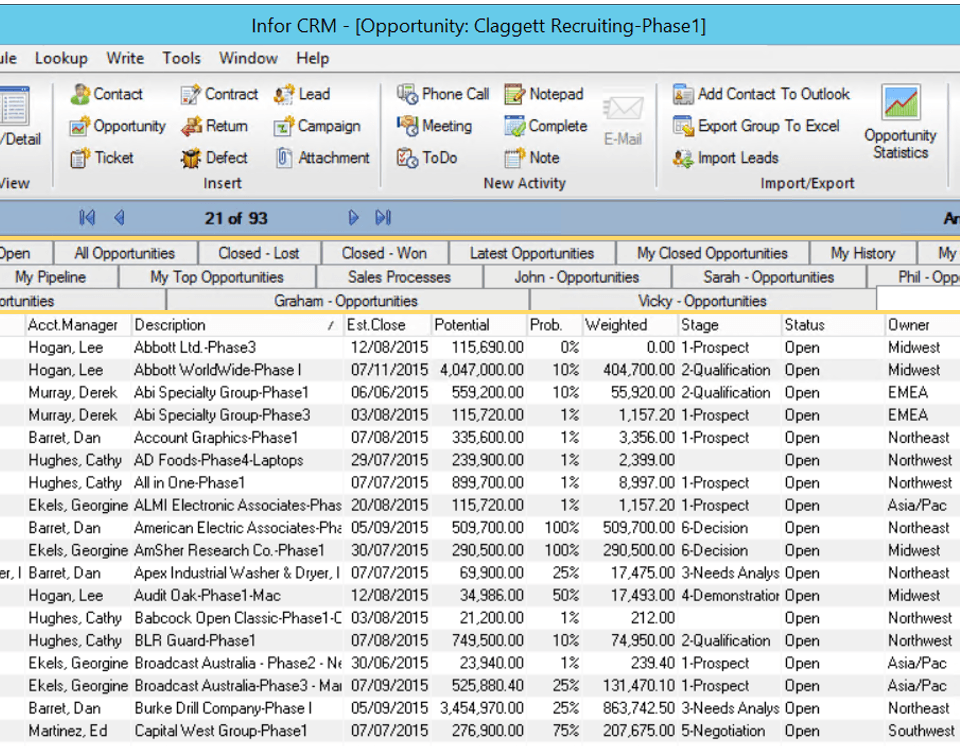This screenshot has height=746, width=960.
Task: Click the E-Mail envelope icon
Action: tap(623, 109)
